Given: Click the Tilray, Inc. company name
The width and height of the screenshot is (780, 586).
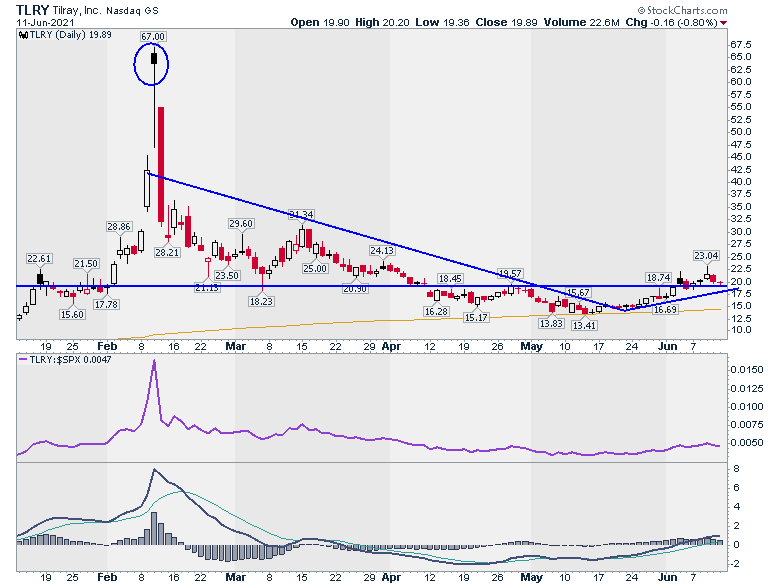Looking at the screenshot, I should 77,10.
